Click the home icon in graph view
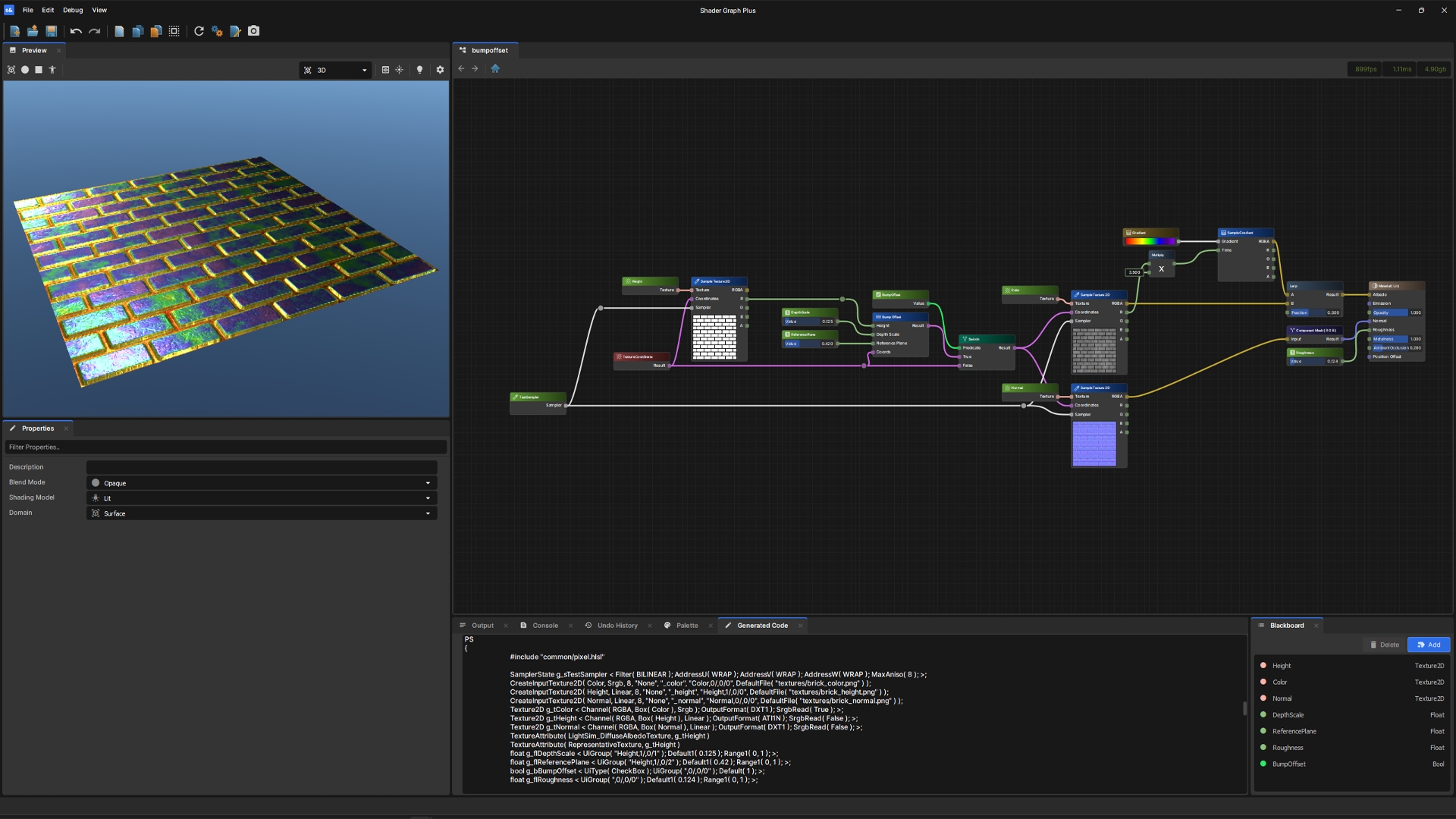The width and height of the screenshot is (1456, 819). tap(495, 69)
